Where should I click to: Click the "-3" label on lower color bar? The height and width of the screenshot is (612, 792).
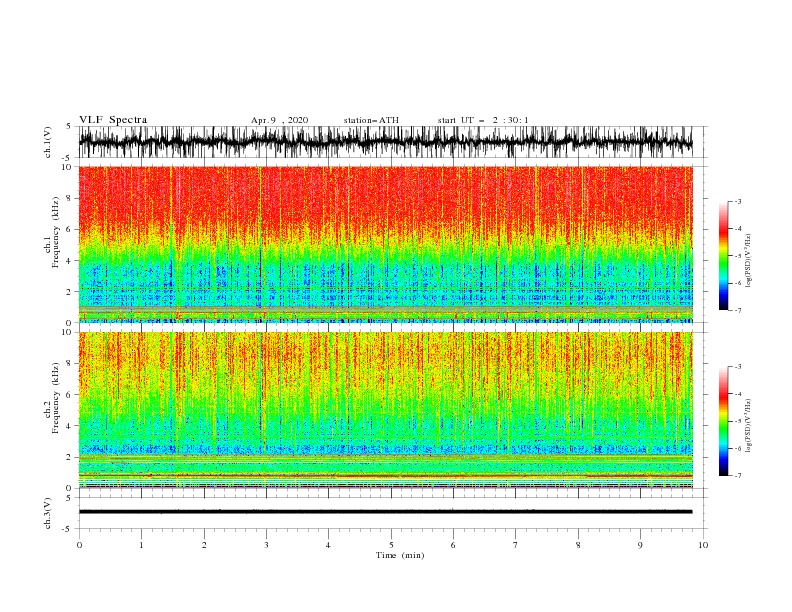click(738, 367)
